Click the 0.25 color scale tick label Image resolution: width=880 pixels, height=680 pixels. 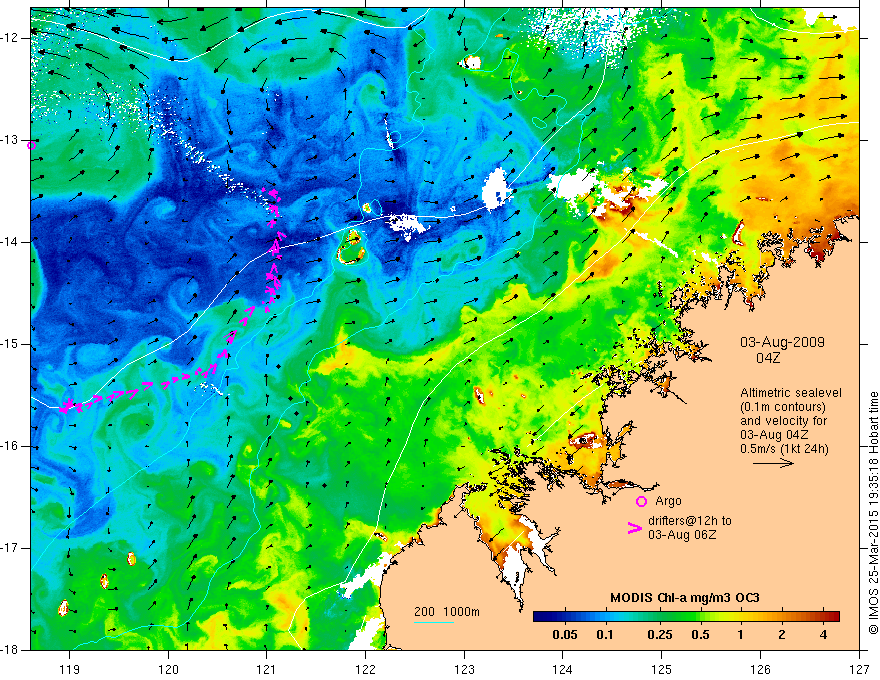point(659,635)
